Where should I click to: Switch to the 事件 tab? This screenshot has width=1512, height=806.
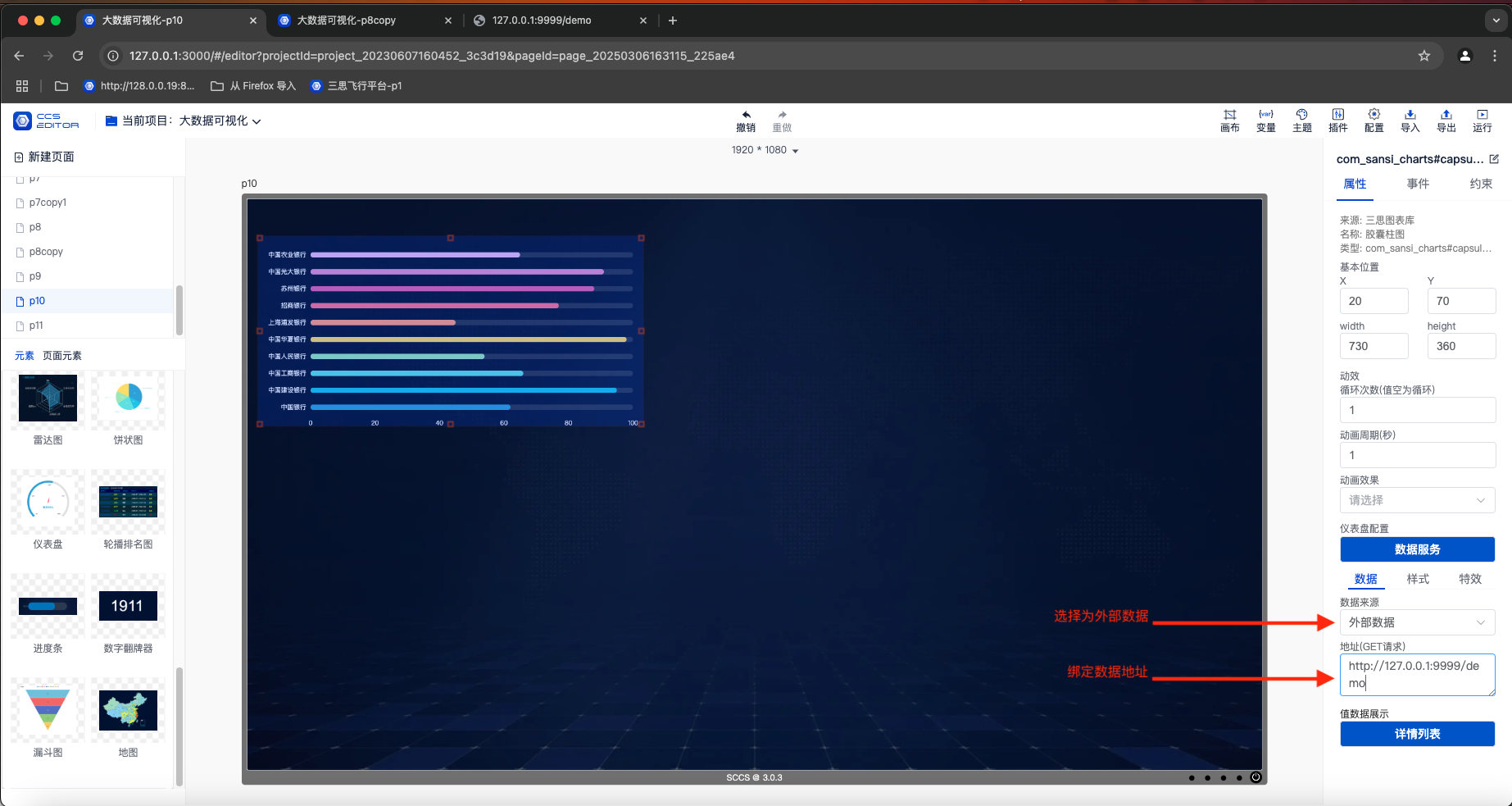(1418, 184)
